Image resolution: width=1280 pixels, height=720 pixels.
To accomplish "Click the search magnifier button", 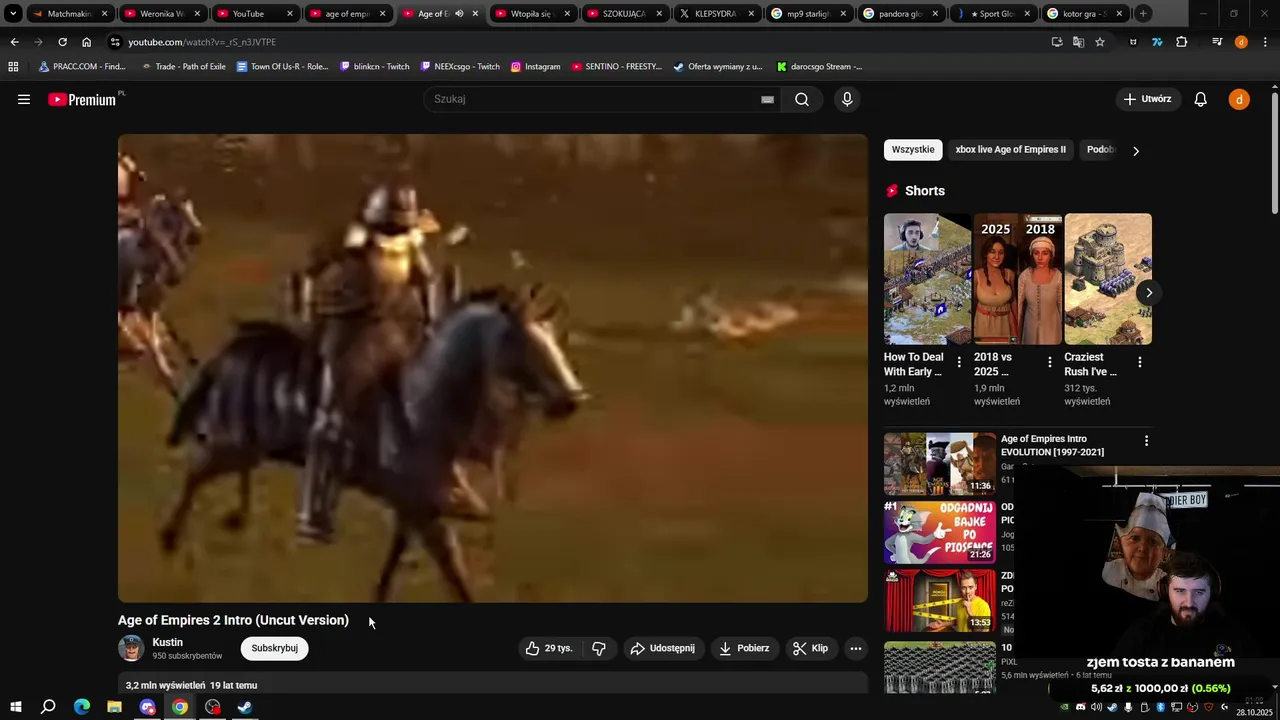I will (802, 99).
